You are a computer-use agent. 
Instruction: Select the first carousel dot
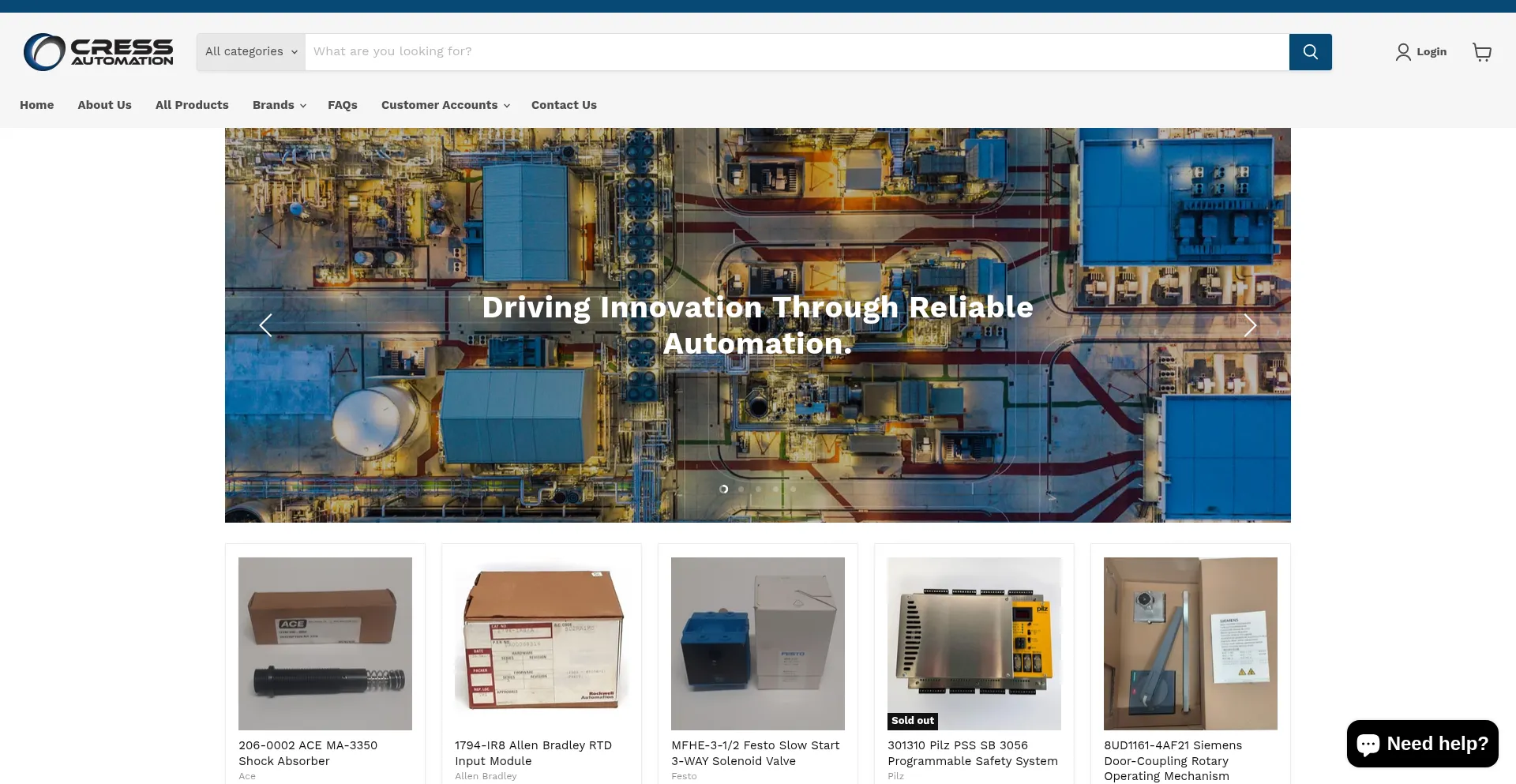pyautogui.click(x=723, y=490)
